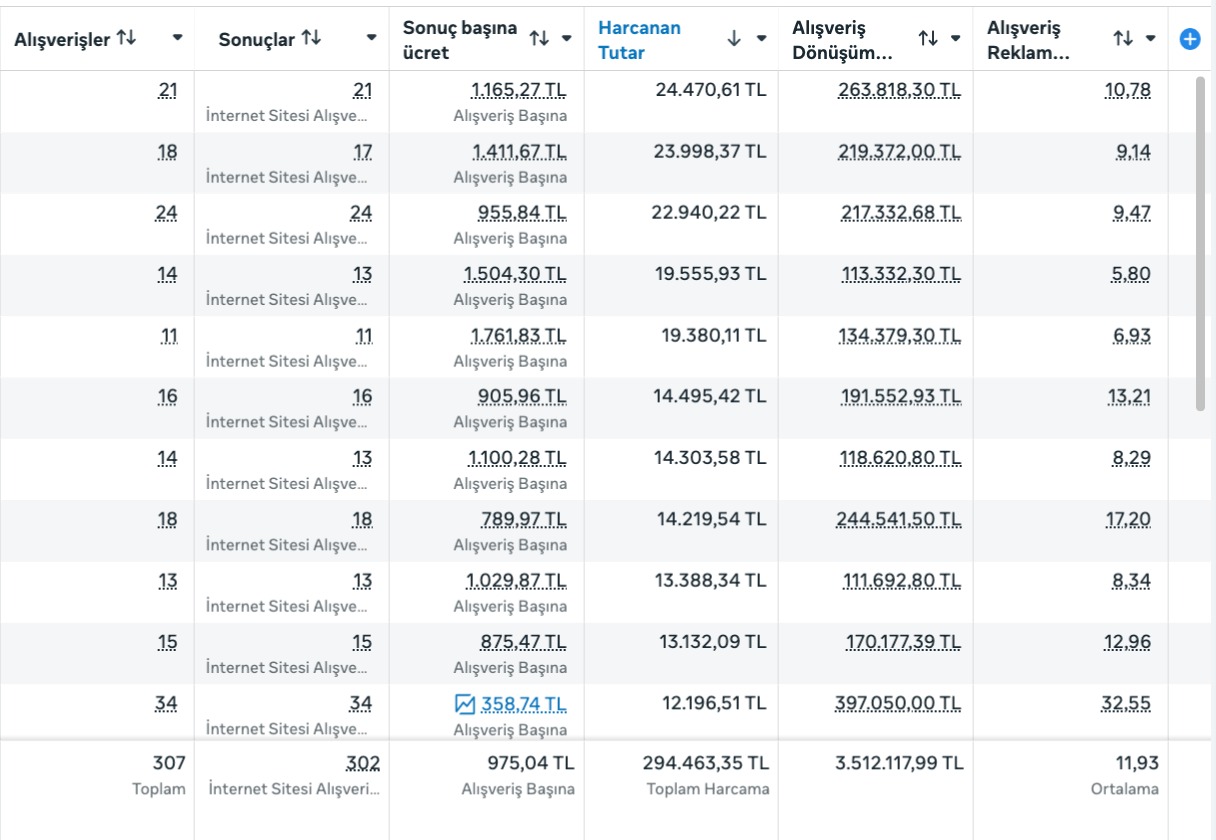Expand Harcanan Tutar column dropdown caret
The image size is (1216, 840).
point(762,38)
